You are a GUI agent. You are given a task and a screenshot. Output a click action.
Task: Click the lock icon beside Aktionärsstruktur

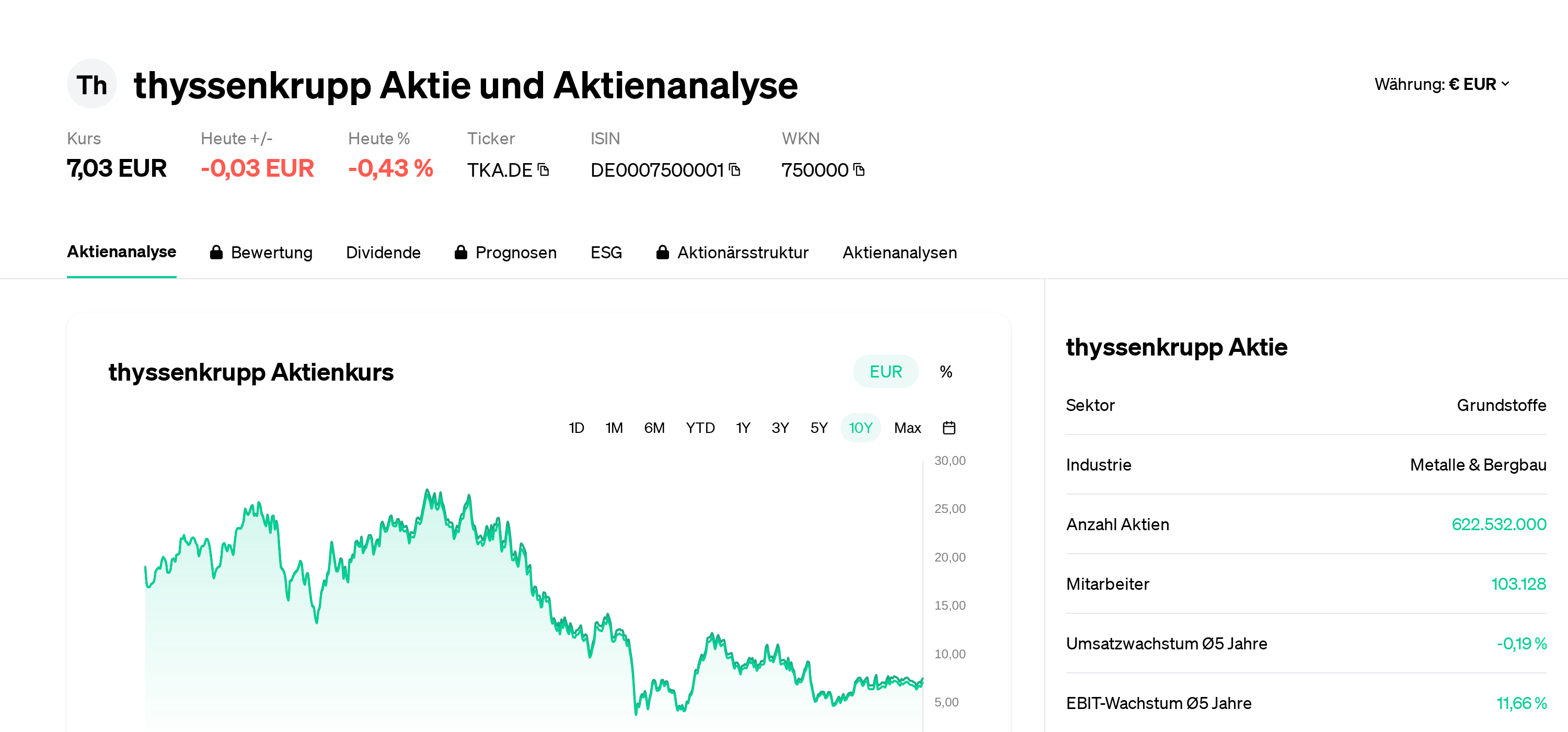click(663, 252)
